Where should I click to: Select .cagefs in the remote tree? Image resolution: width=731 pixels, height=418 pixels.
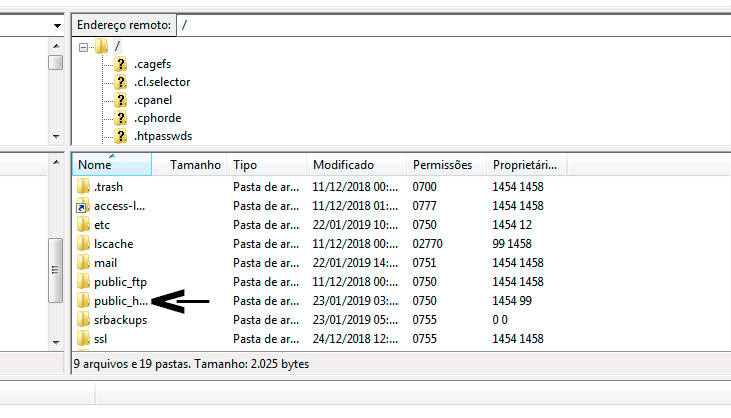153,64
